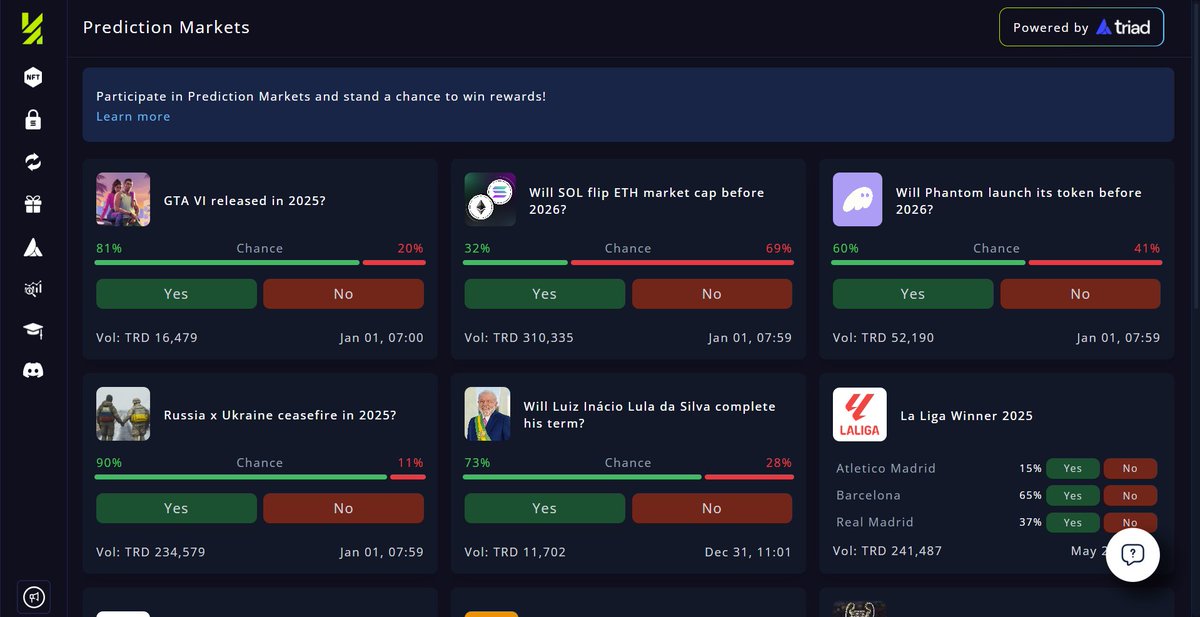The height and width of the screenshot is (617, 1200).
Task: Bet Yes on Lula completing his term
Action: [x=544, y=508]
